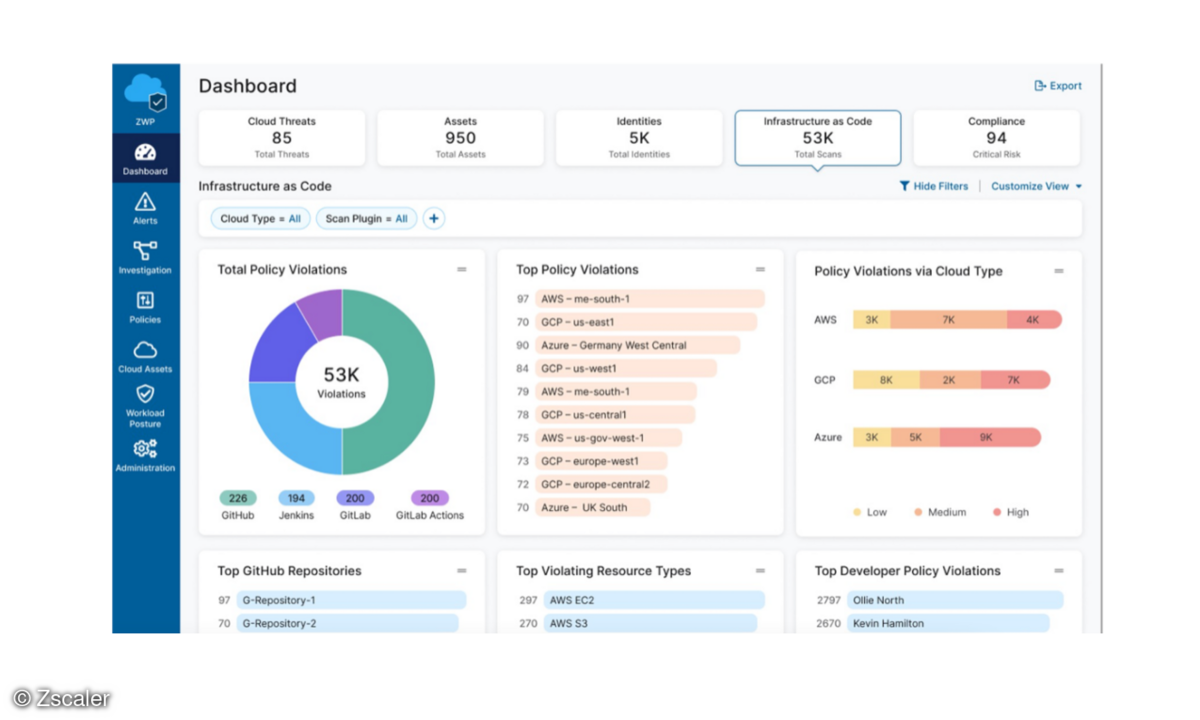Open Policy Violations via Cloud Type menu
This screenshot has width=1200, height=720.
(x=1059, y=271)
